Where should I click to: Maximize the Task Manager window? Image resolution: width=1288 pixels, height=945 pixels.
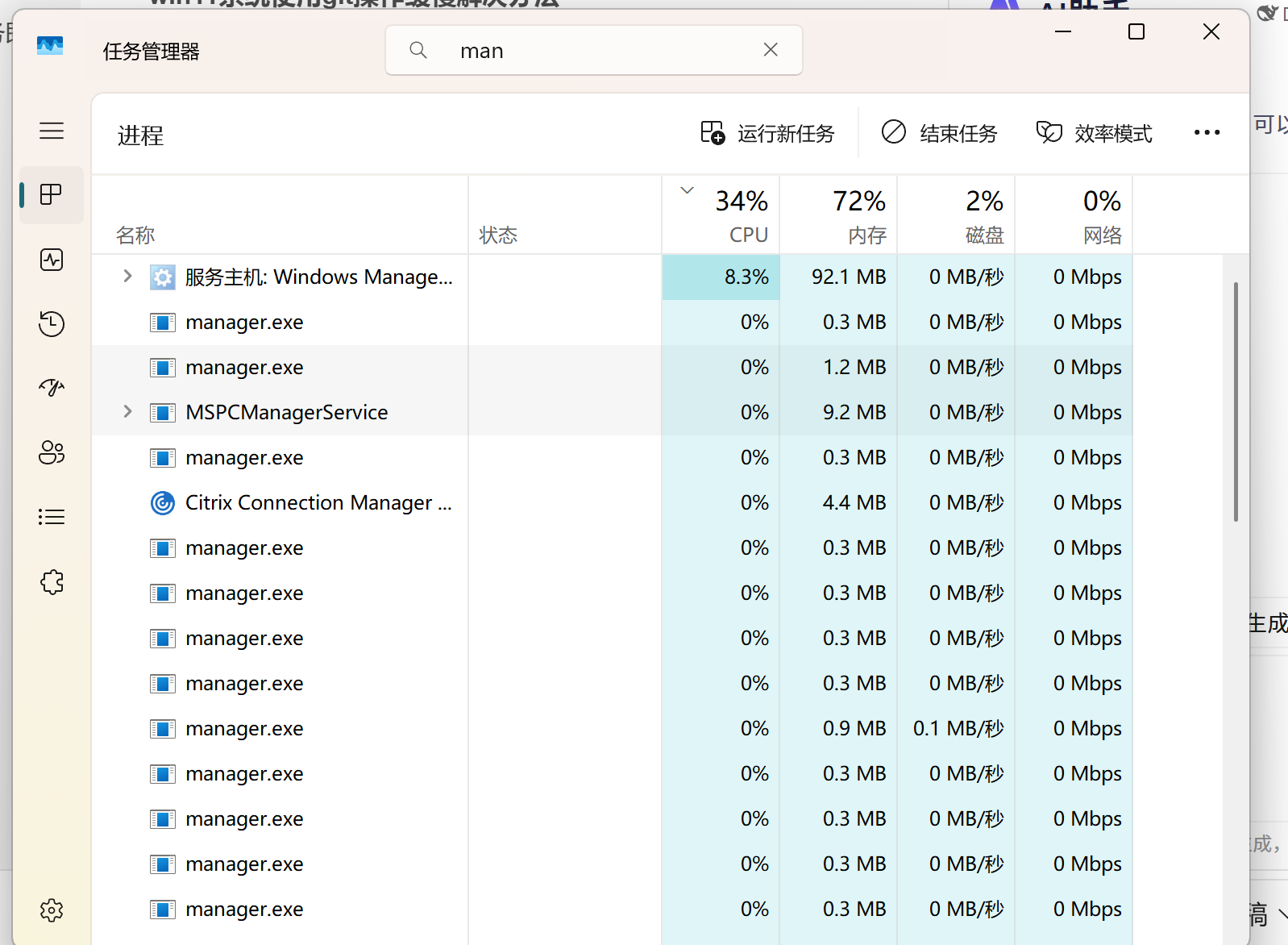1136,31
